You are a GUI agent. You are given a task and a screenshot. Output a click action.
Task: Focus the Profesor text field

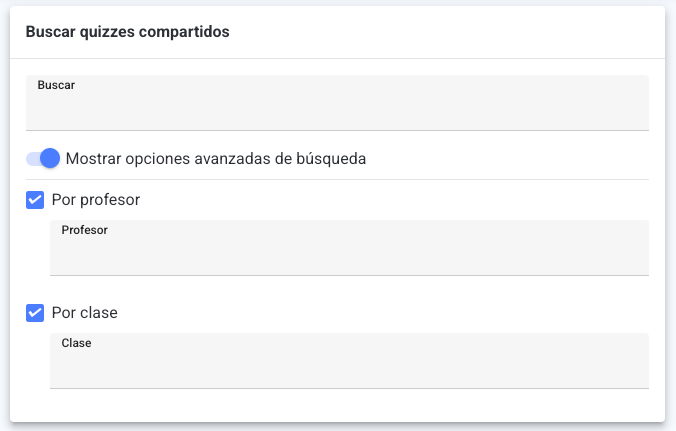349,248
